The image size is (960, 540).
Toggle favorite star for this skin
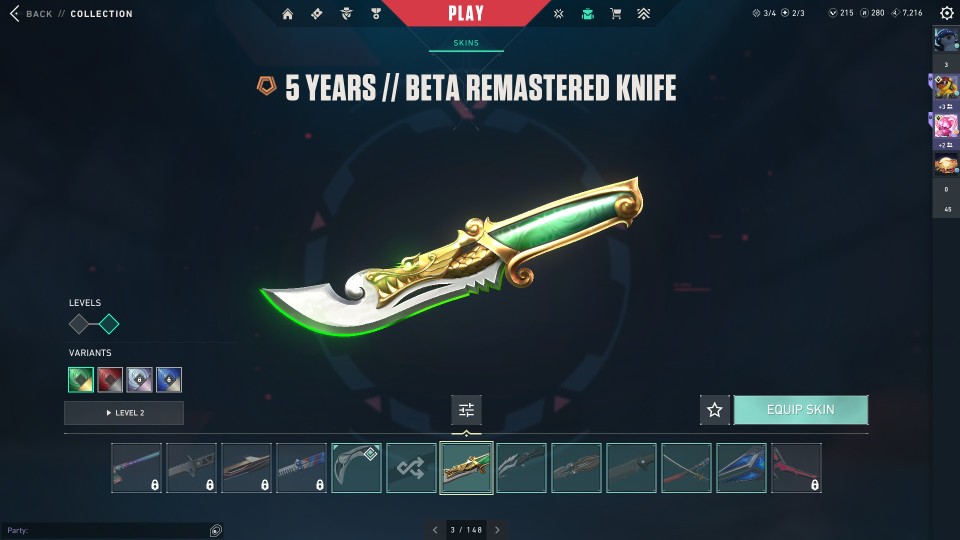714,410
